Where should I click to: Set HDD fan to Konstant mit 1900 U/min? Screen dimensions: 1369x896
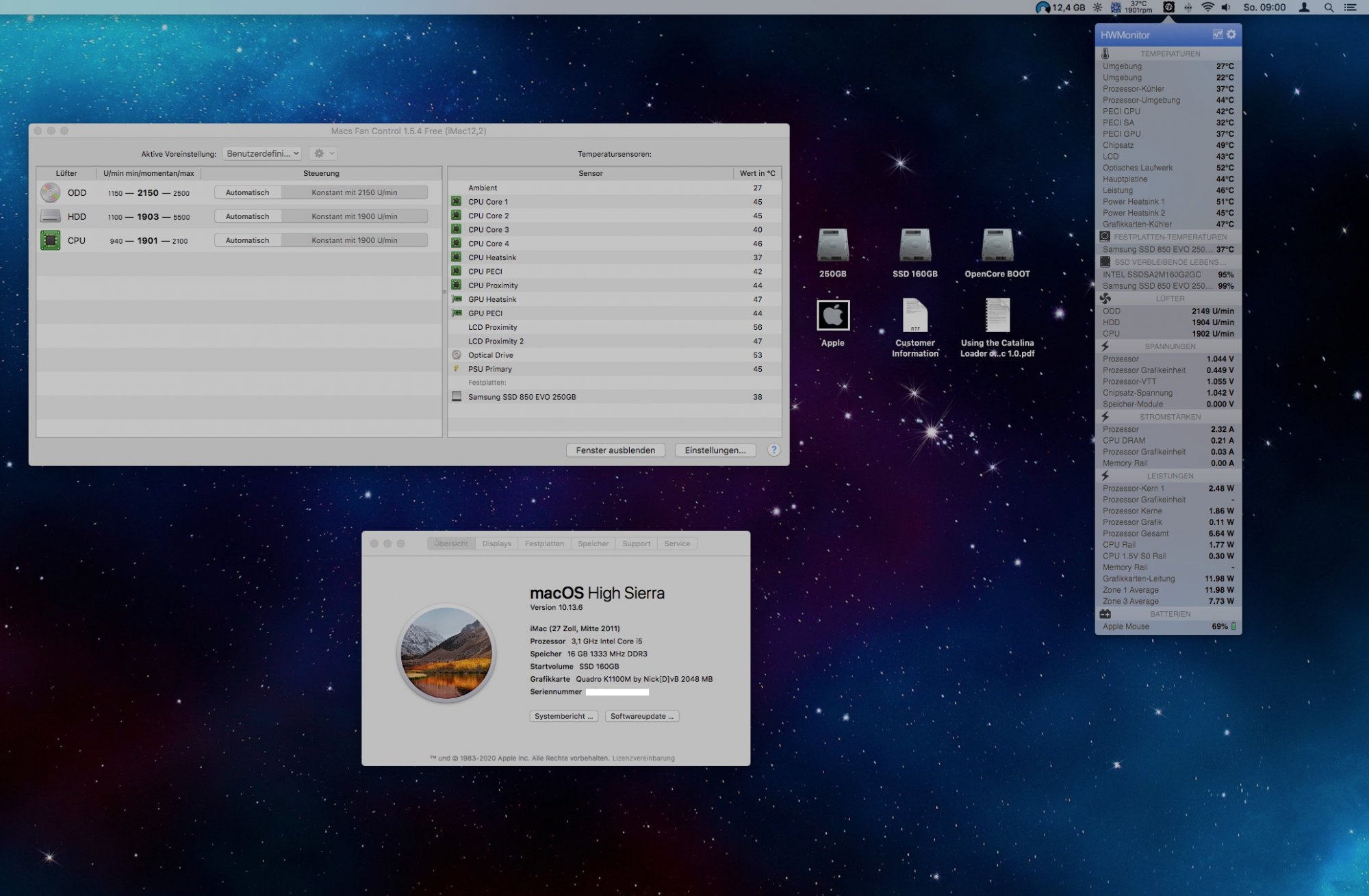point(354,216)
